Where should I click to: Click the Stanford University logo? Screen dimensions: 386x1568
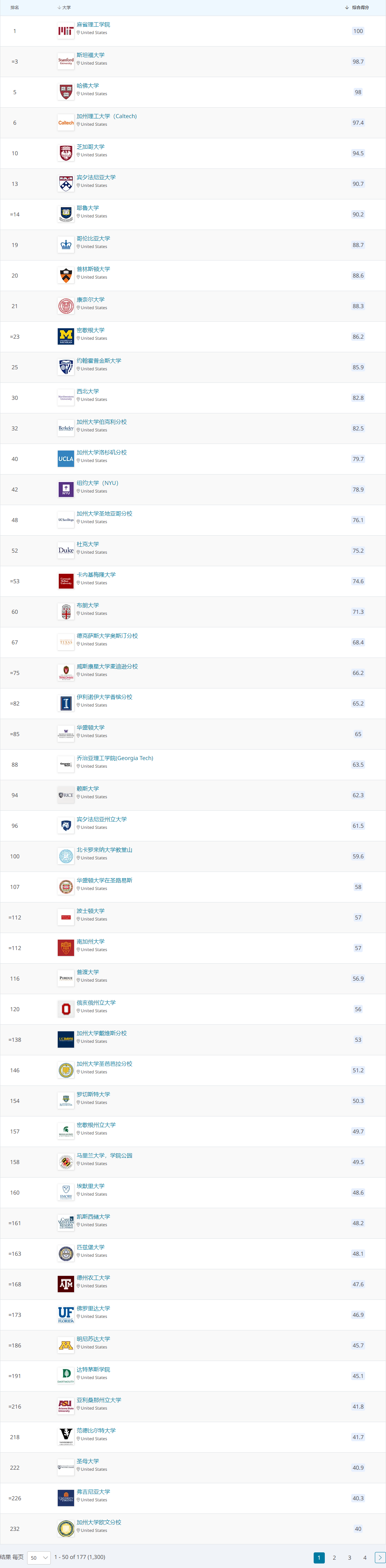point(66,61)
